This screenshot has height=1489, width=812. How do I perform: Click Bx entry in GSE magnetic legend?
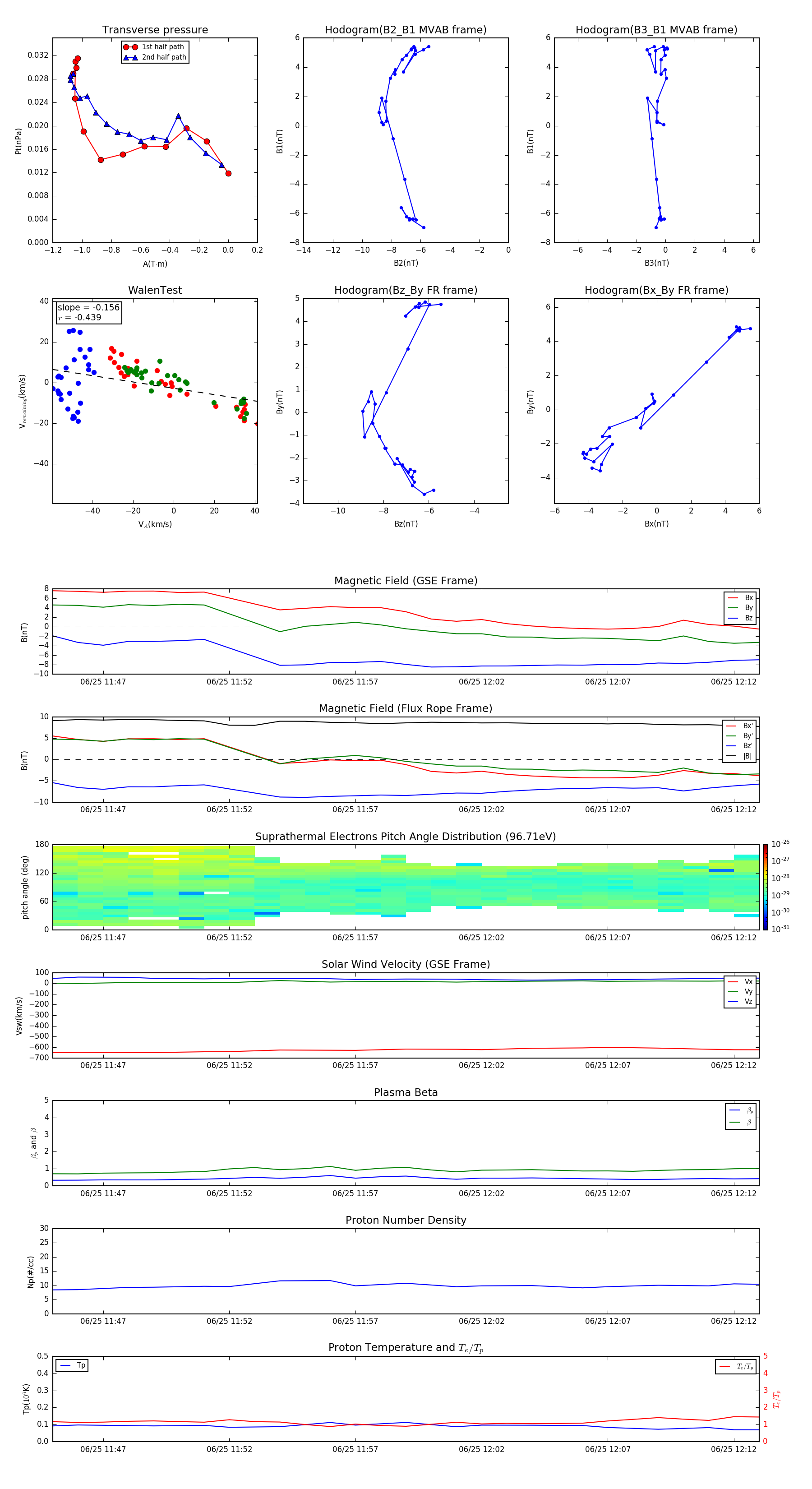[740, 598]
